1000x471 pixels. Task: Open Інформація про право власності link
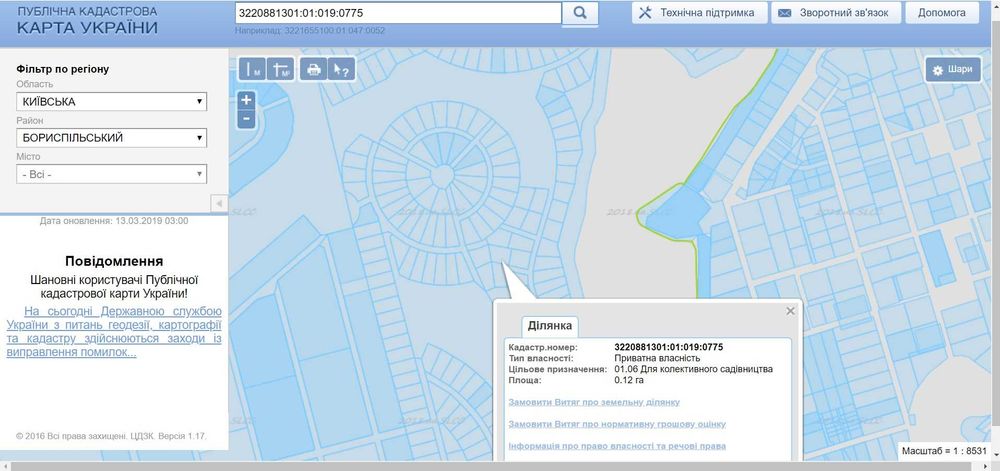coord(617,446)
